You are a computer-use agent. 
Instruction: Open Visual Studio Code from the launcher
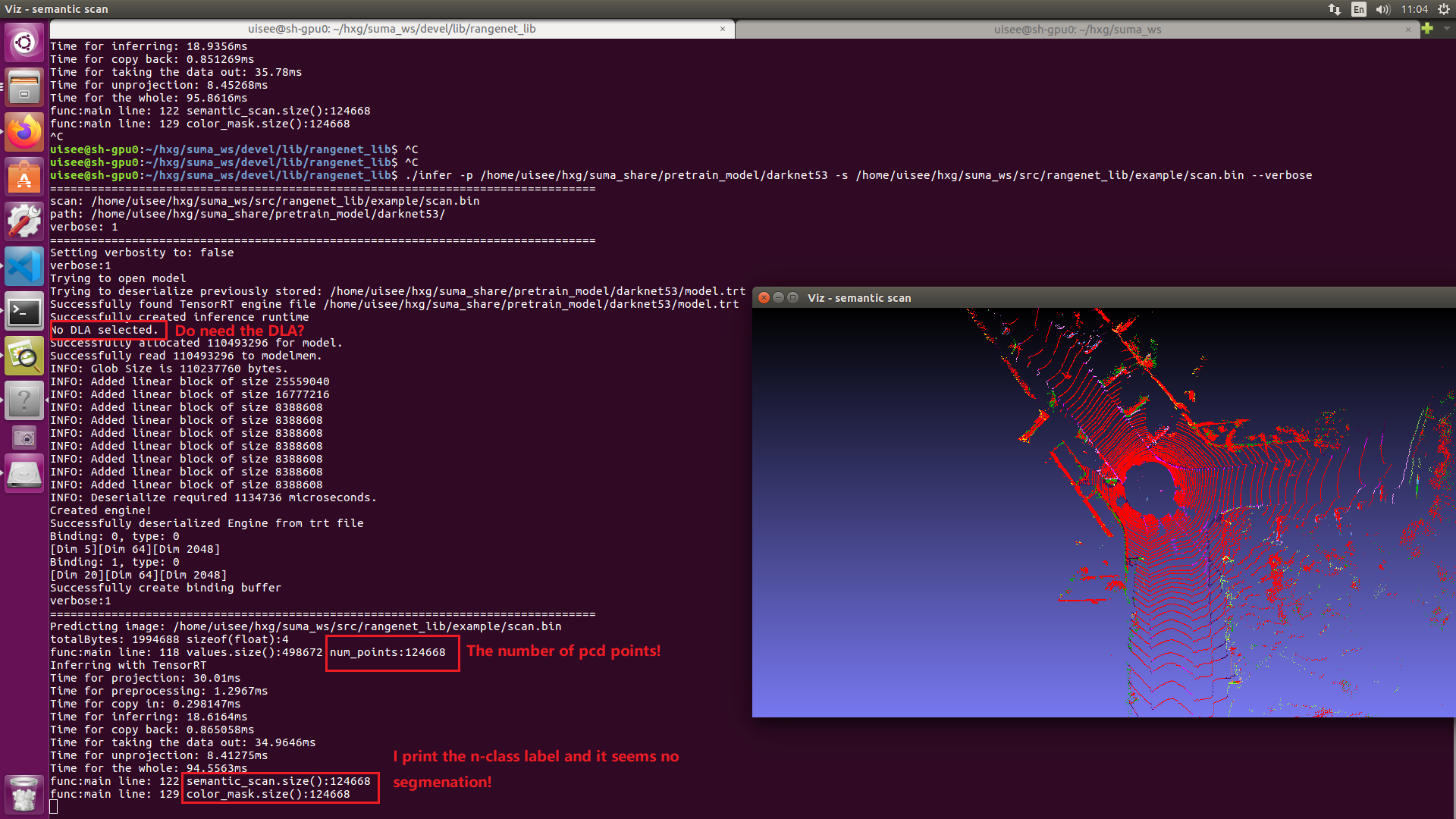(25, 266)
